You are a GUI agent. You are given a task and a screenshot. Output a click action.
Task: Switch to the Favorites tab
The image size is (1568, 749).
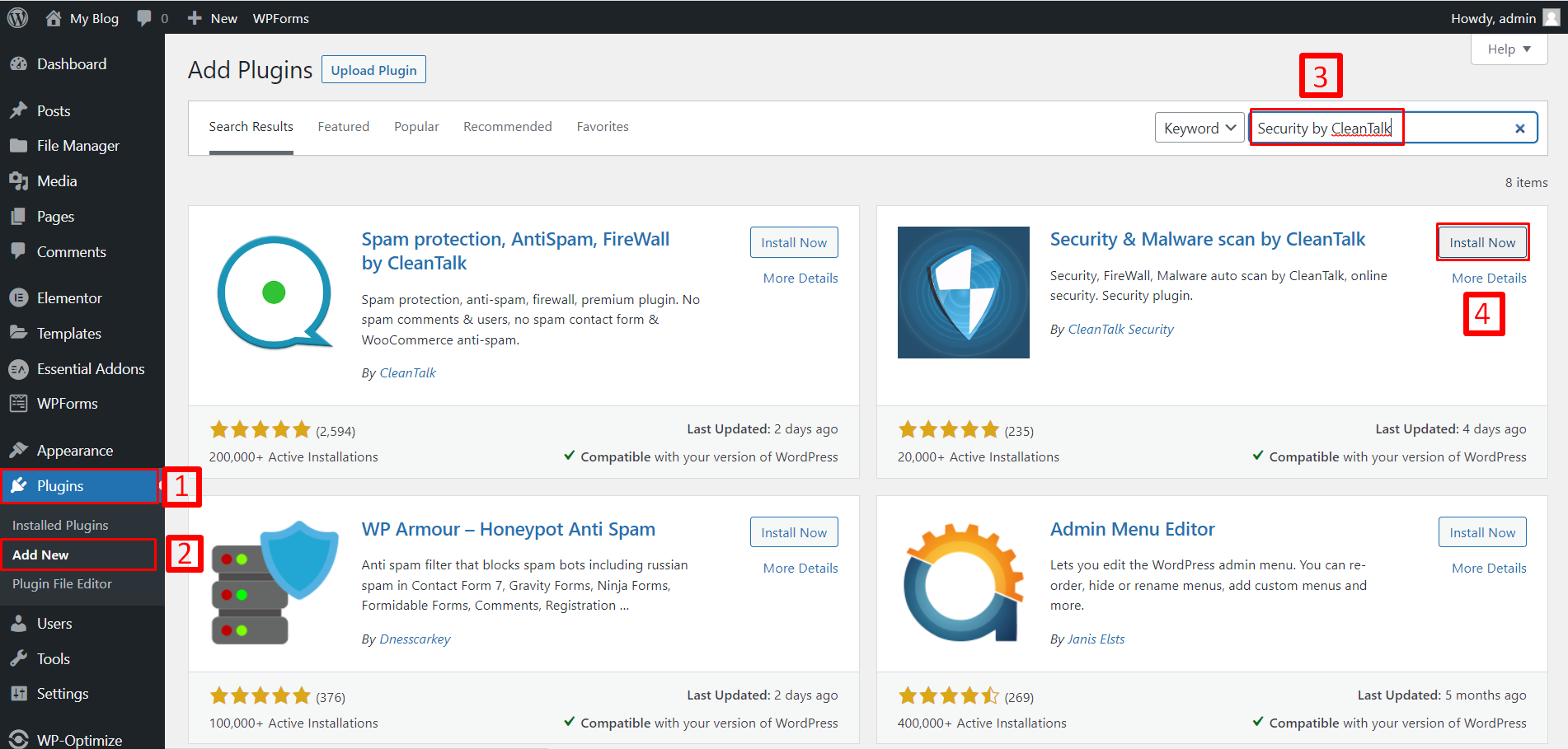603,127
